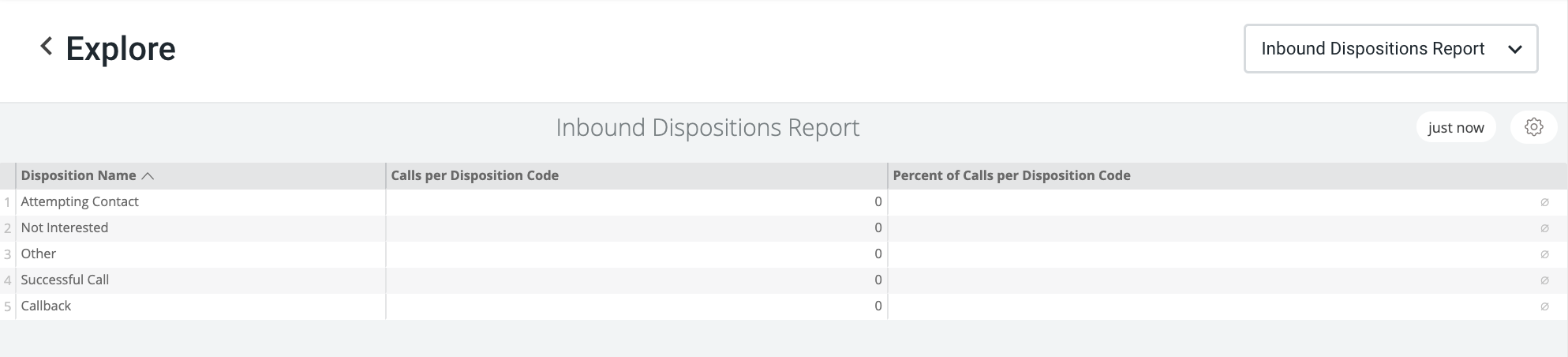Image resolution: width=1568 pixels, height=357 pixels.
Task: Click the back arrow beside Explore
Action: pos(47,47)
